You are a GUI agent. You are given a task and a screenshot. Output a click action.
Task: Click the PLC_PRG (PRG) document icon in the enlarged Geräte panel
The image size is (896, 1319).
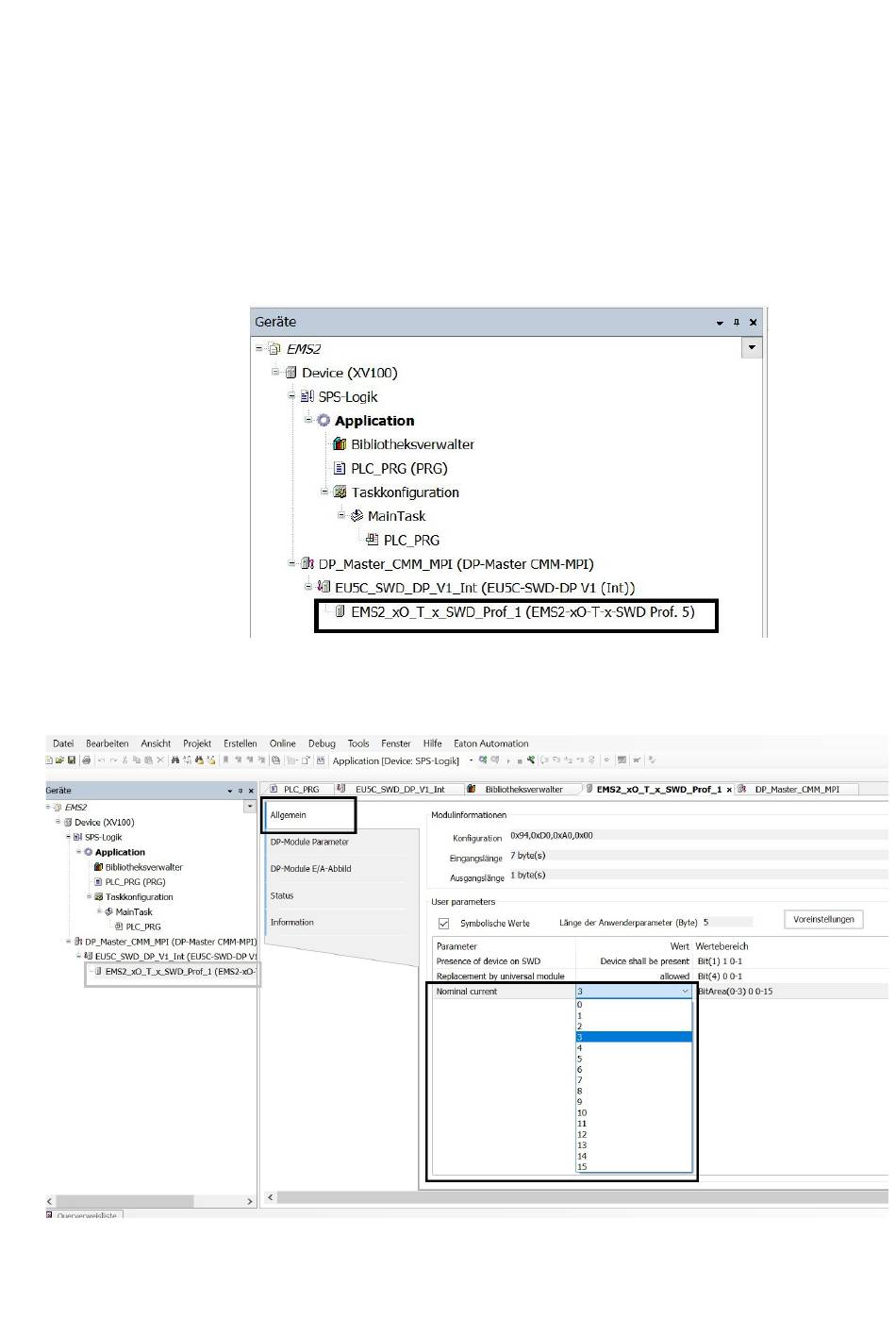tap(340, 468)
